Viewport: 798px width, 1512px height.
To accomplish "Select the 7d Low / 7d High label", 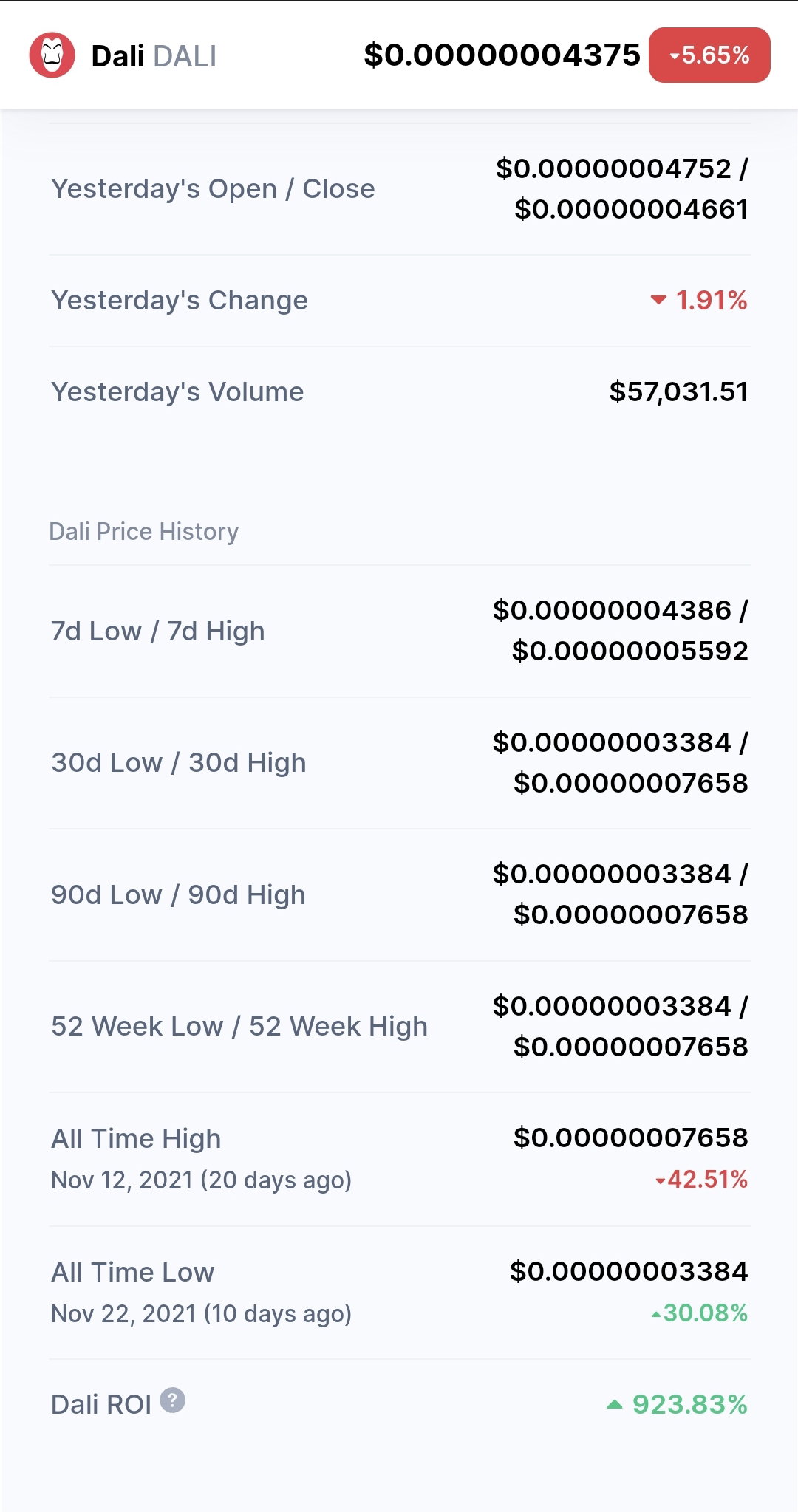I will tap(157, 632).
